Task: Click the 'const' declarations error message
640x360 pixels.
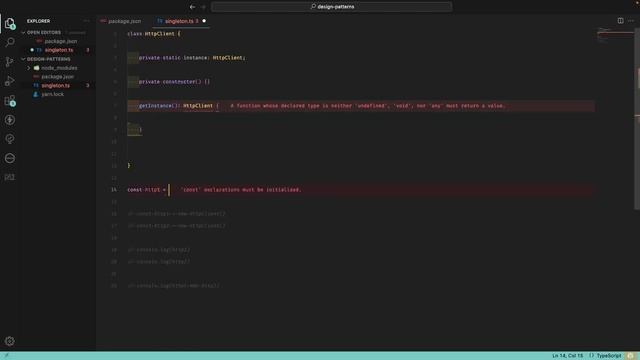Action: 241,190
